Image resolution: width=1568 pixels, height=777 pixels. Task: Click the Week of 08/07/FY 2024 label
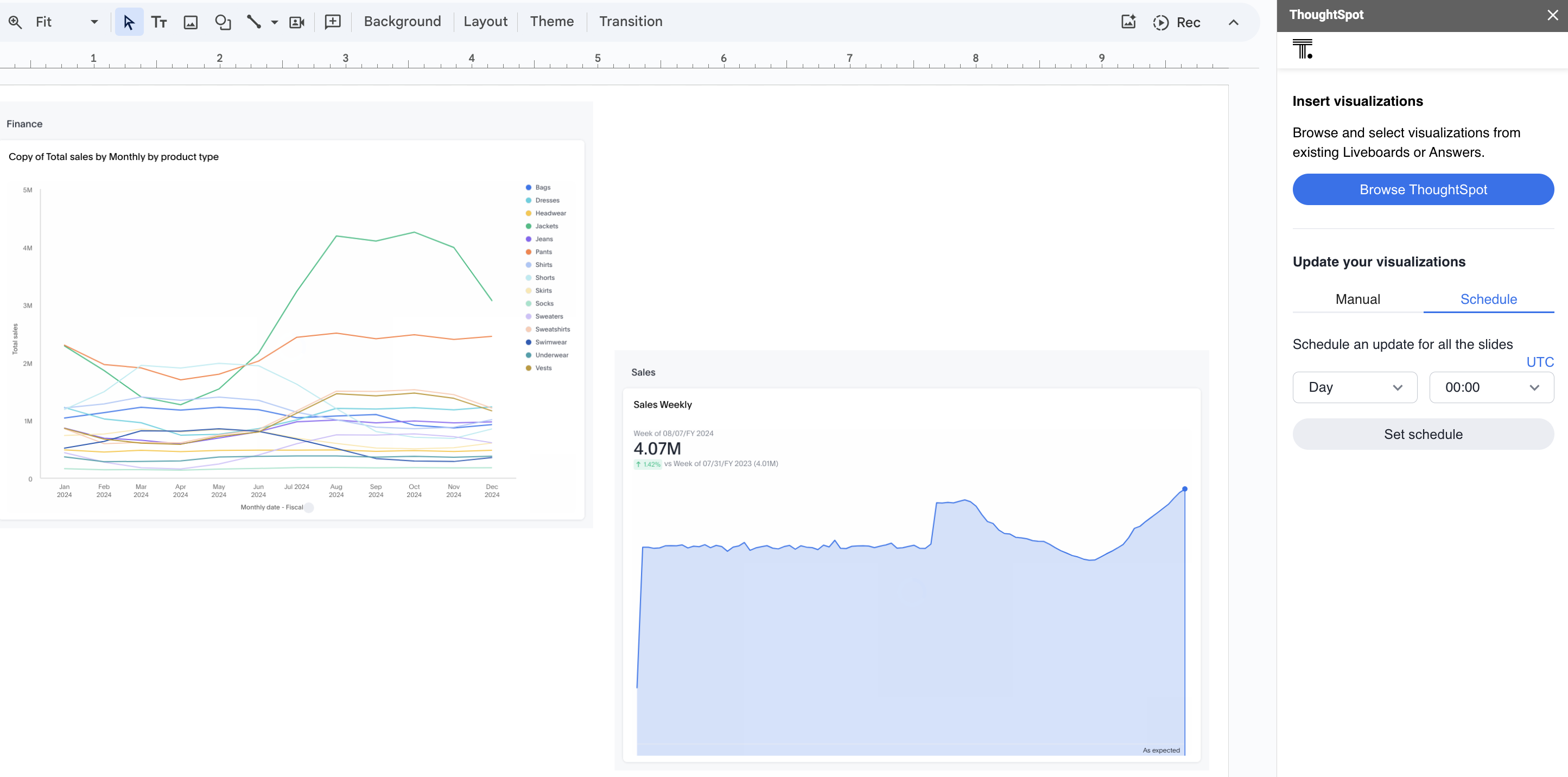(x=673, y=433)
